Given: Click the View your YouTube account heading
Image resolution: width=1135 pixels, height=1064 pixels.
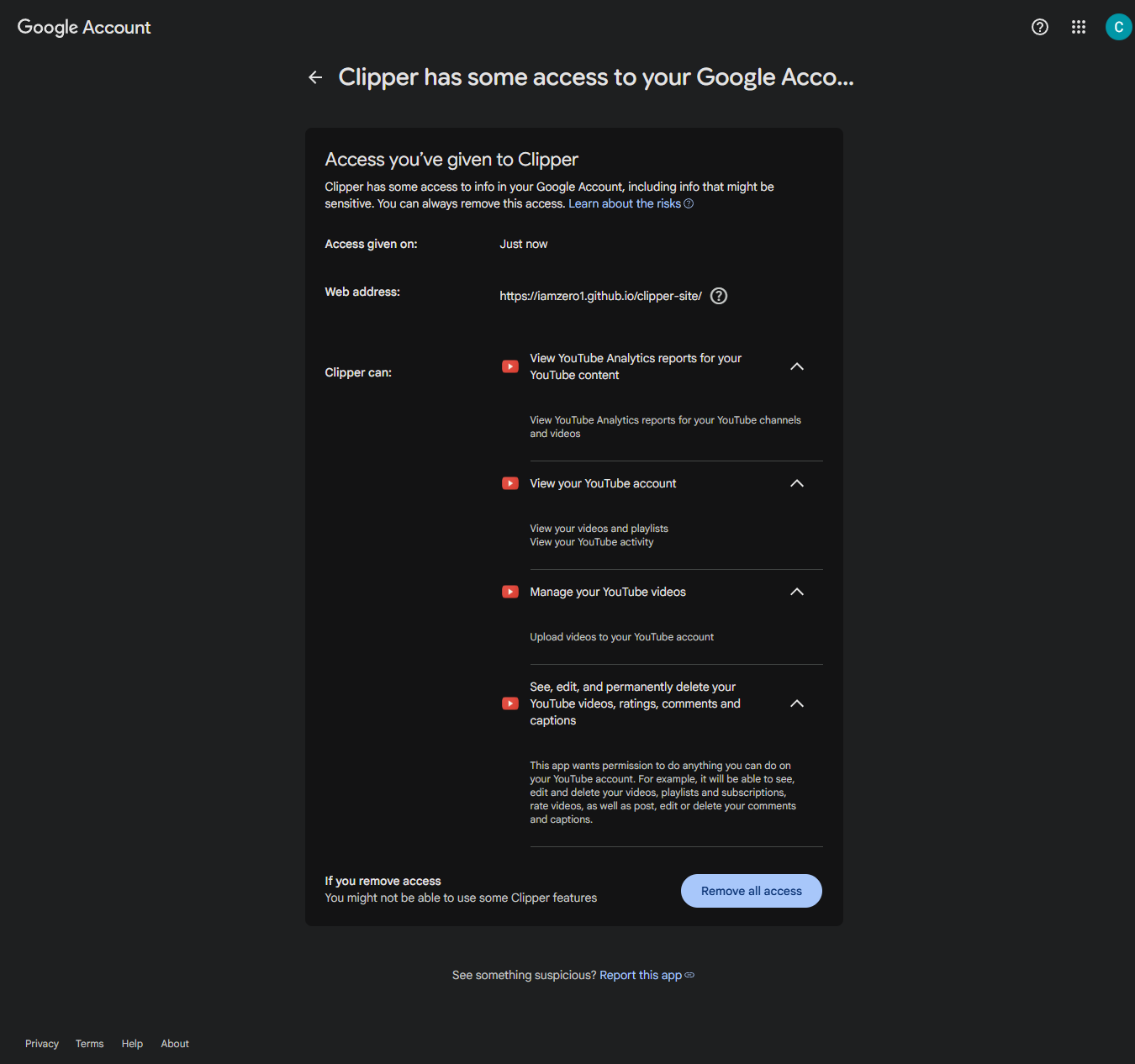Looking at the screenshot, I should pos(603,483).
